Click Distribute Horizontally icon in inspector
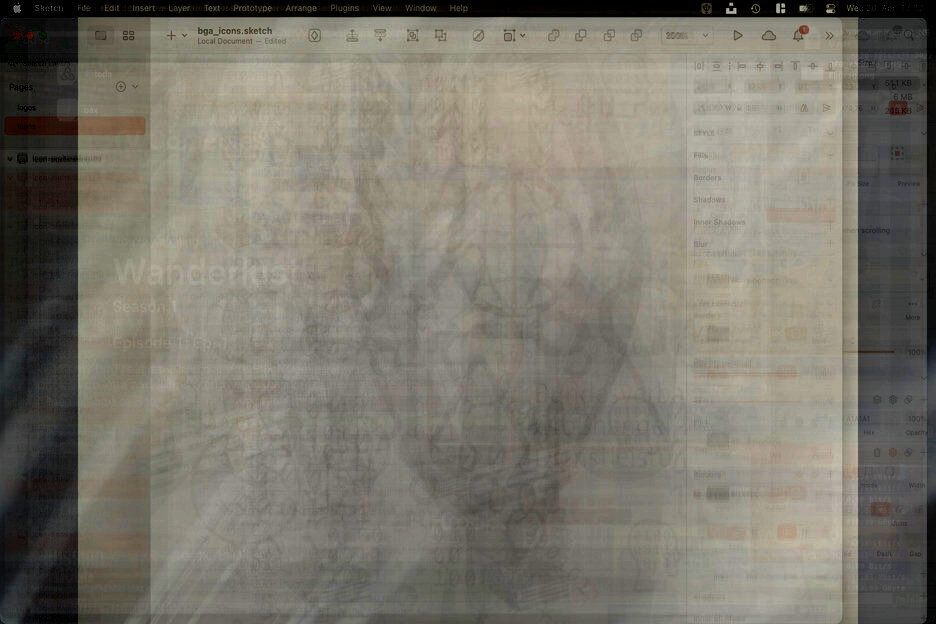 point(699,67)
